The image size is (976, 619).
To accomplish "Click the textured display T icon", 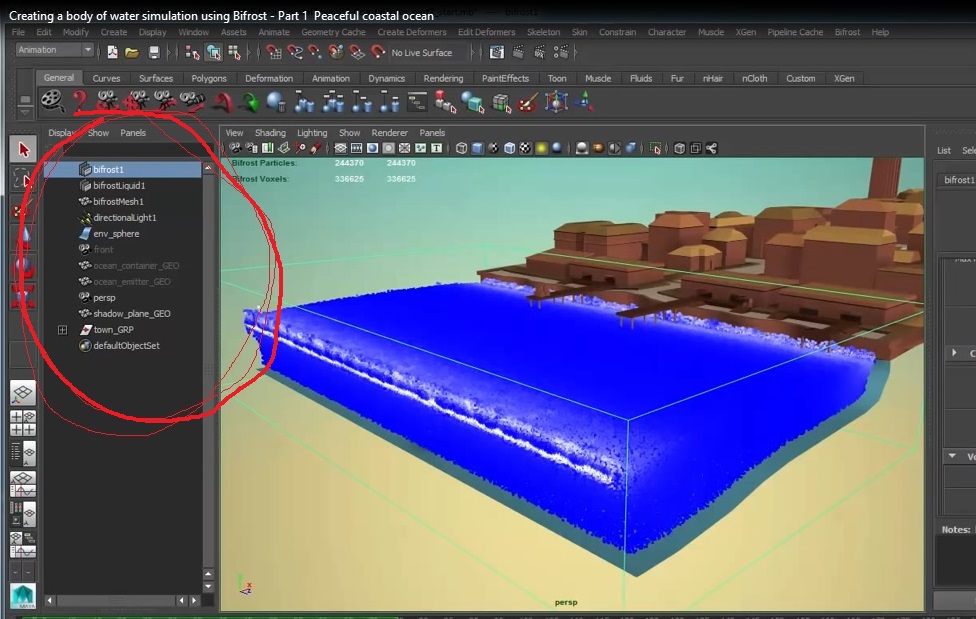I will 435,147.
